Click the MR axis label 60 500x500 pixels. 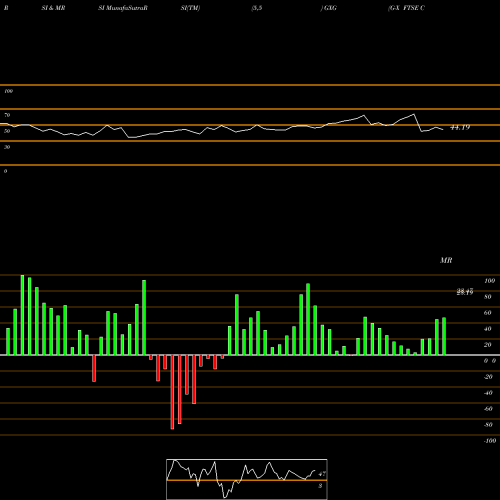487,313
